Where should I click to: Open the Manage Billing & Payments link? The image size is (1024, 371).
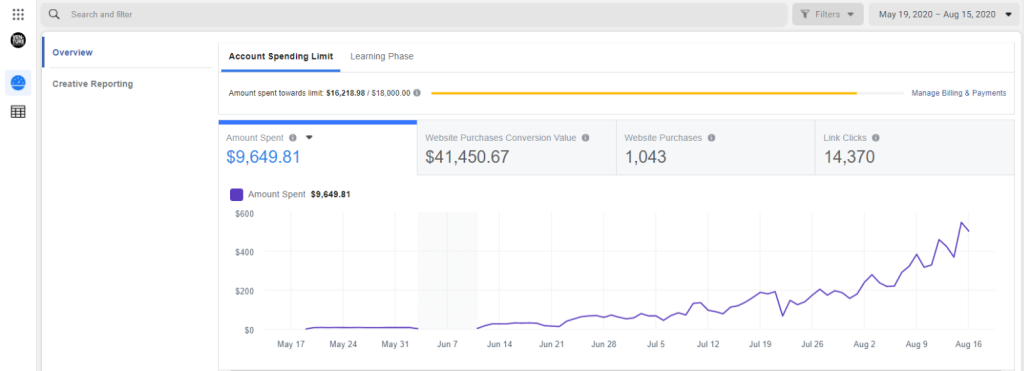coord(959,93)
